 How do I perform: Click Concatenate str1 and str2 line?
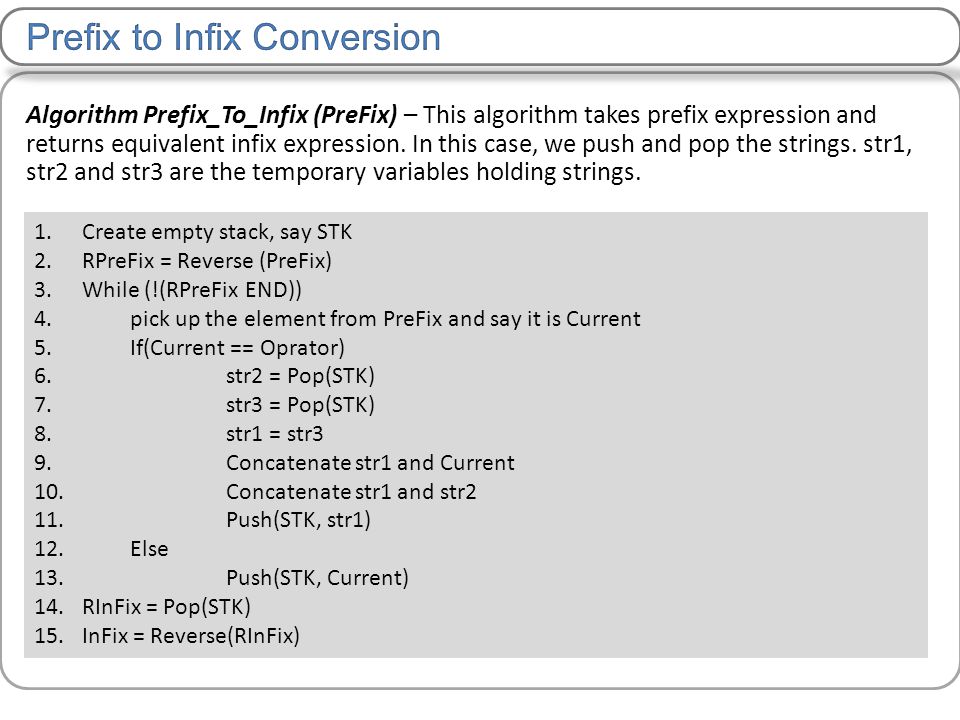point(351,492)
